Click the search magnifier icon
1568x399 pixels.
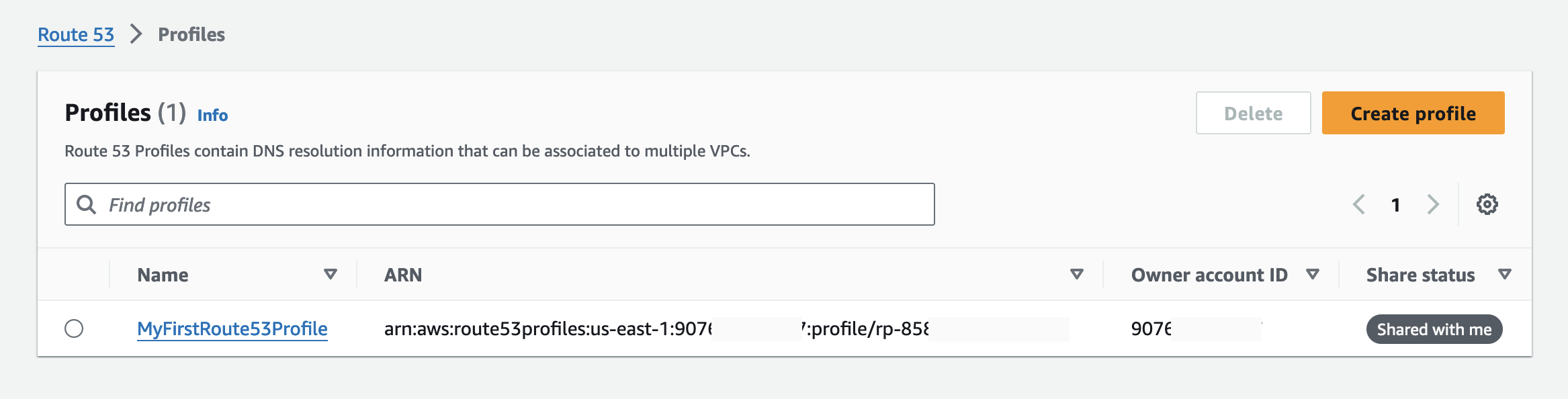click(87, 204)
